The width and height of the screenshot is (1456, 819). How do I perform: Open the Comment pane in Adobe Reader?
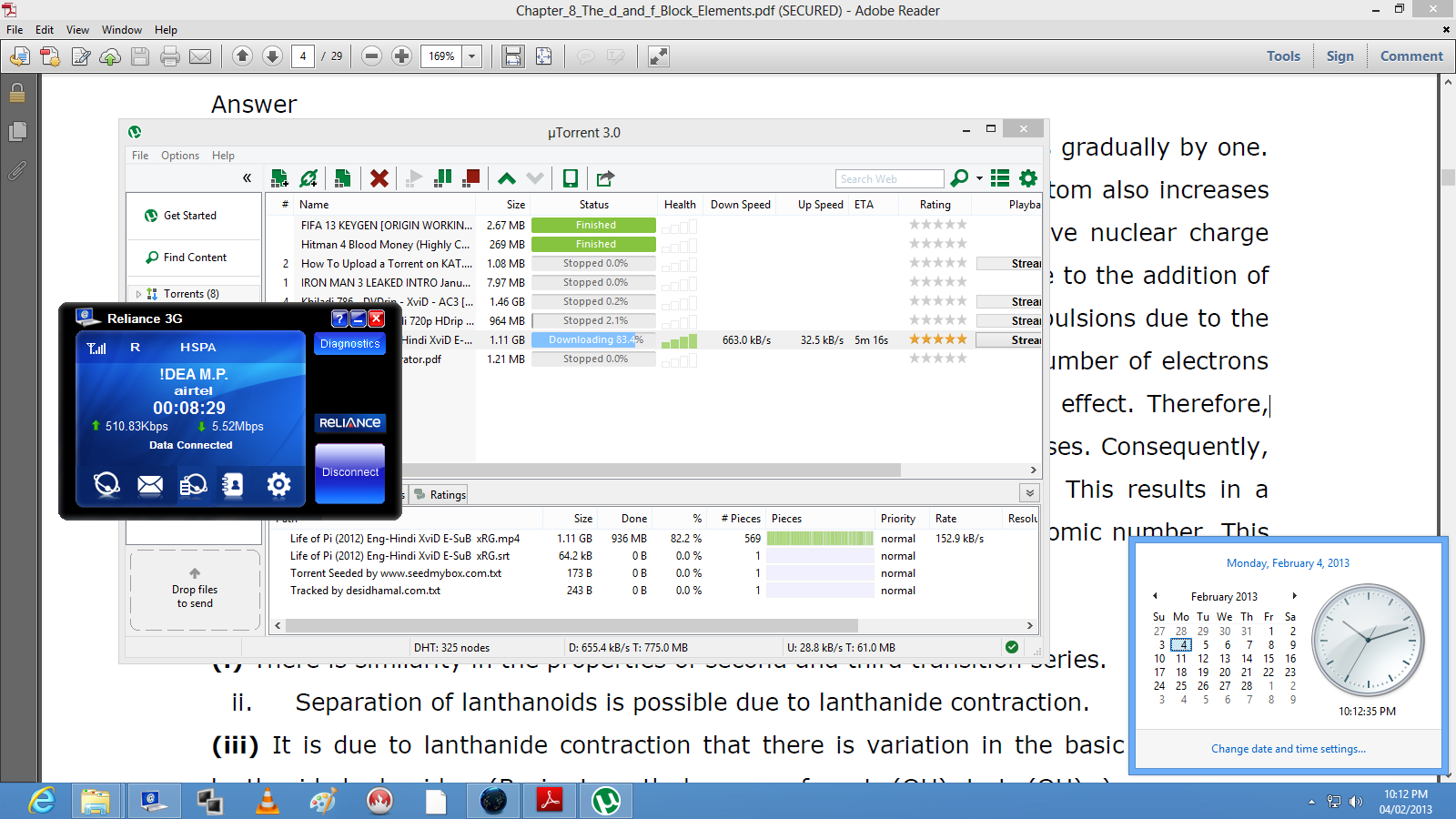(x=1411, y=56)
